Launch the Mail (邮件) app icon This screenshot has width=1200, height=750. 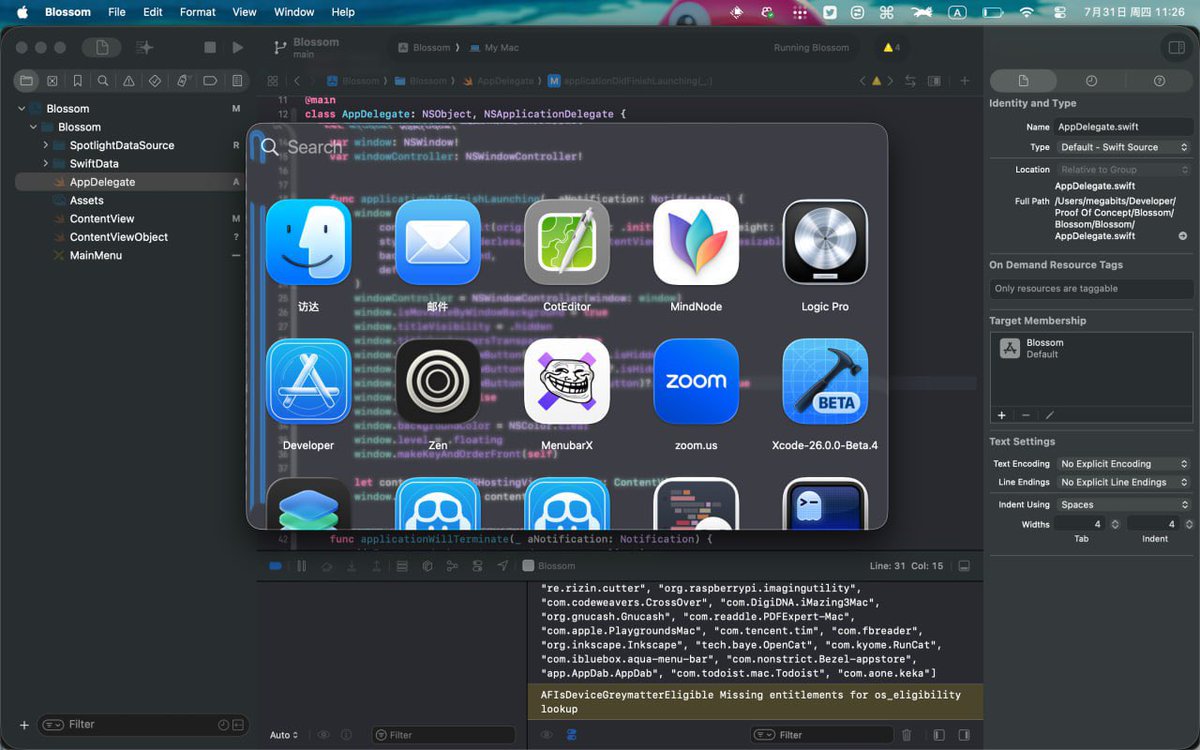[x=437, y=242]
